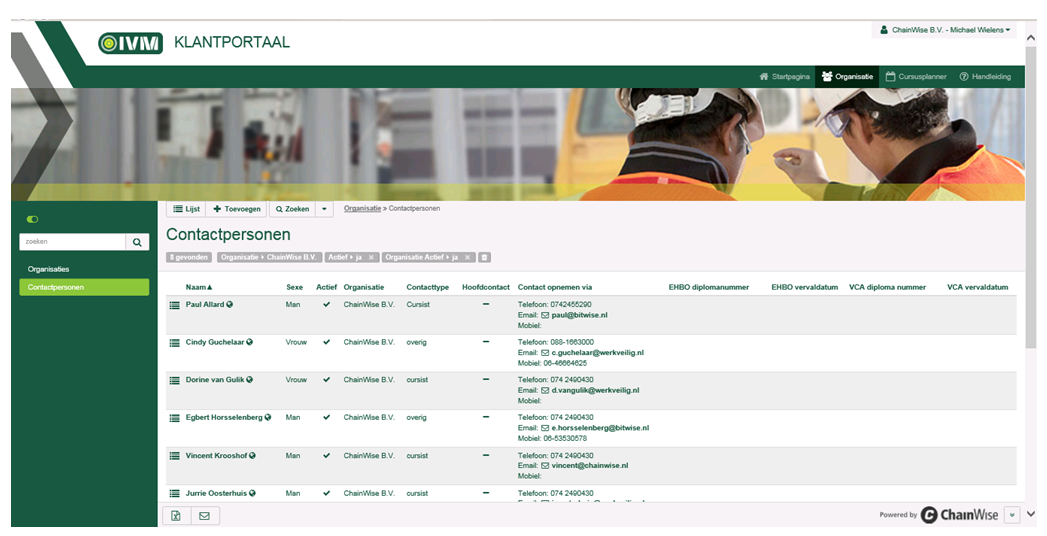Click globe icon next to Paul Allard
Viewport: 1047px width, 536px height.
(230, 304)
